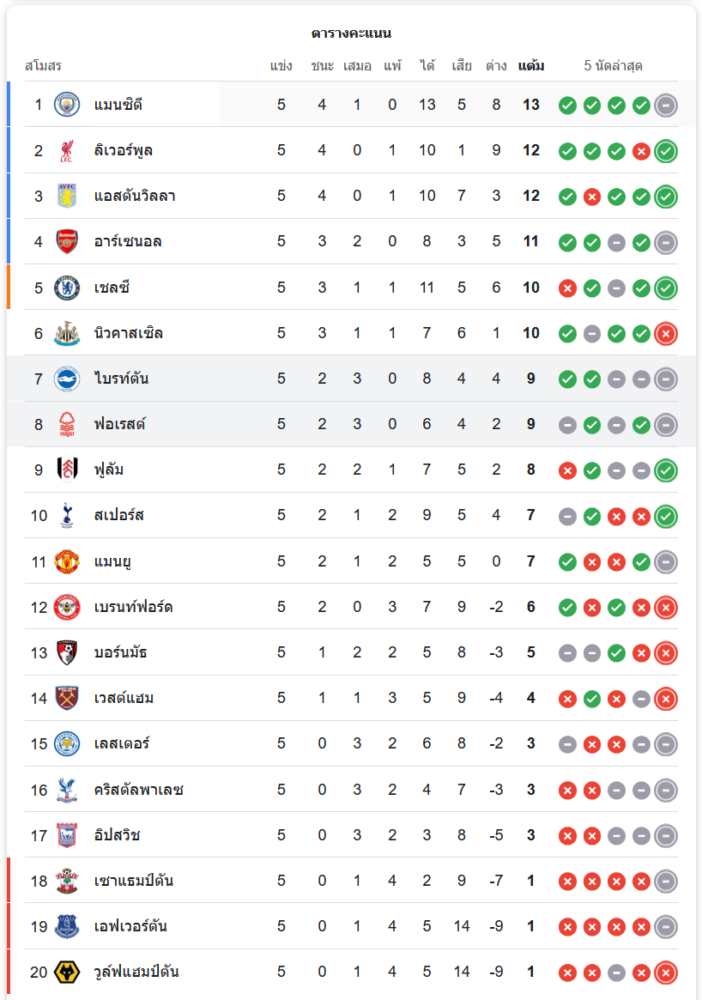Click Man City's latest match draw indicator

666,105
